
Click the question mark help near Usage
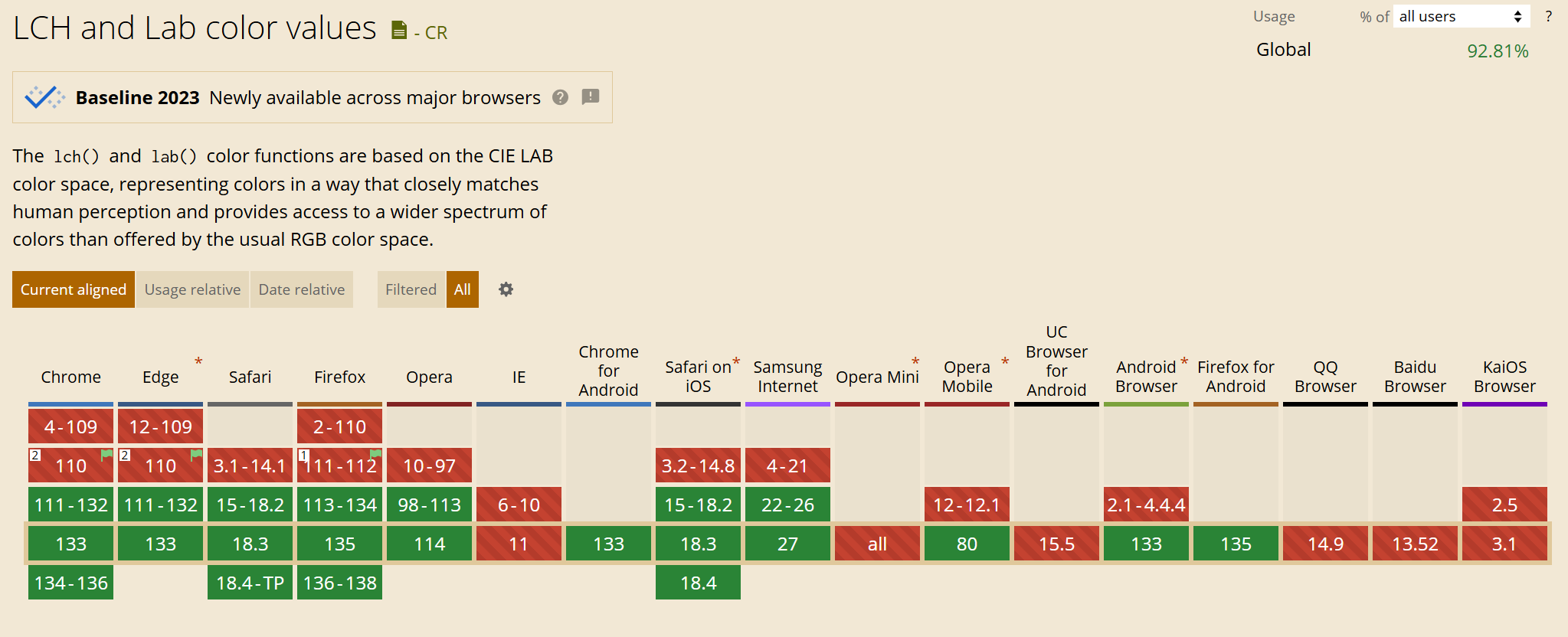point(1549,16)
